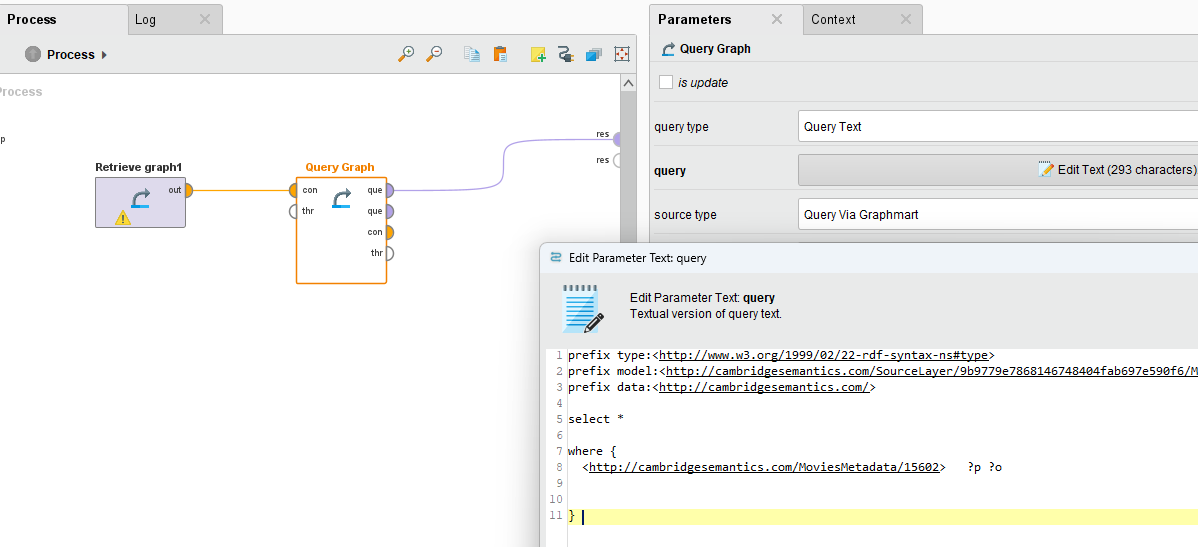Click the highlighted line 11 in editor
1198x547 pixels.
click(800, 516)
